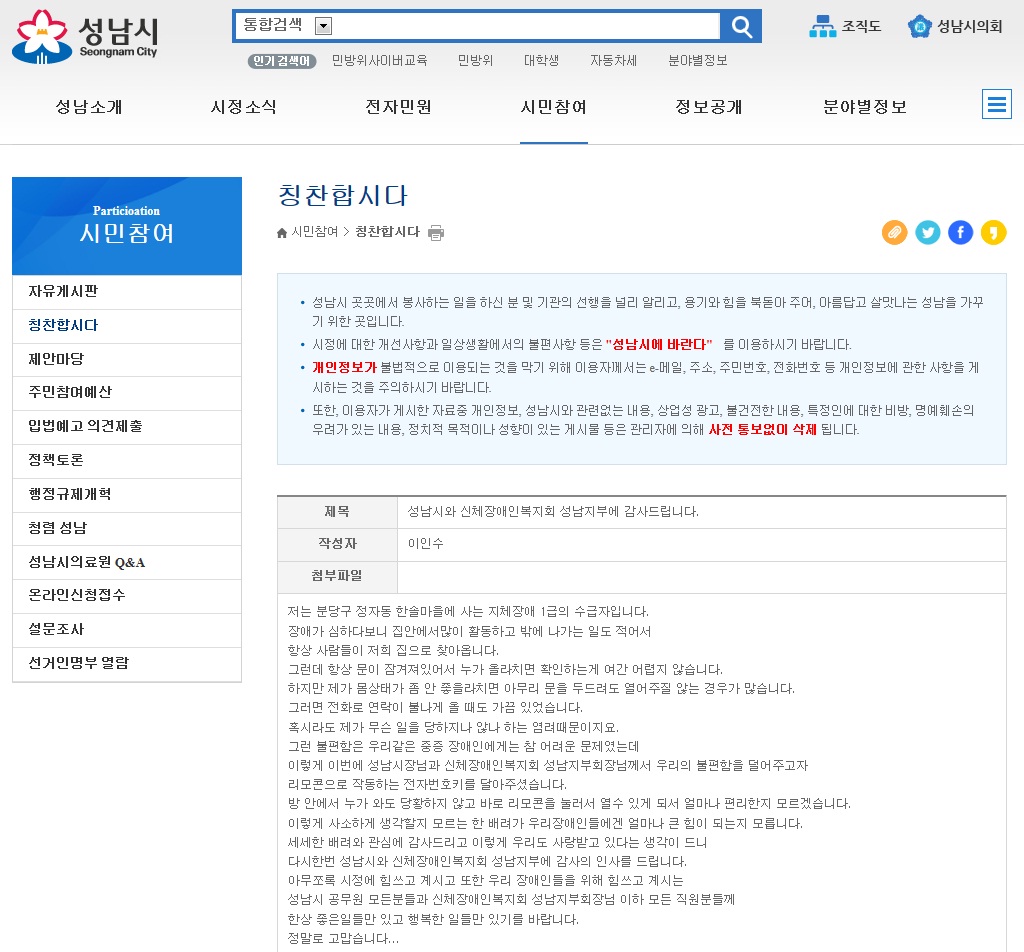This screenshot has width=1024, height=952.
Task: Select 정보공개 in the main navigation
Action: click(708, 107)
